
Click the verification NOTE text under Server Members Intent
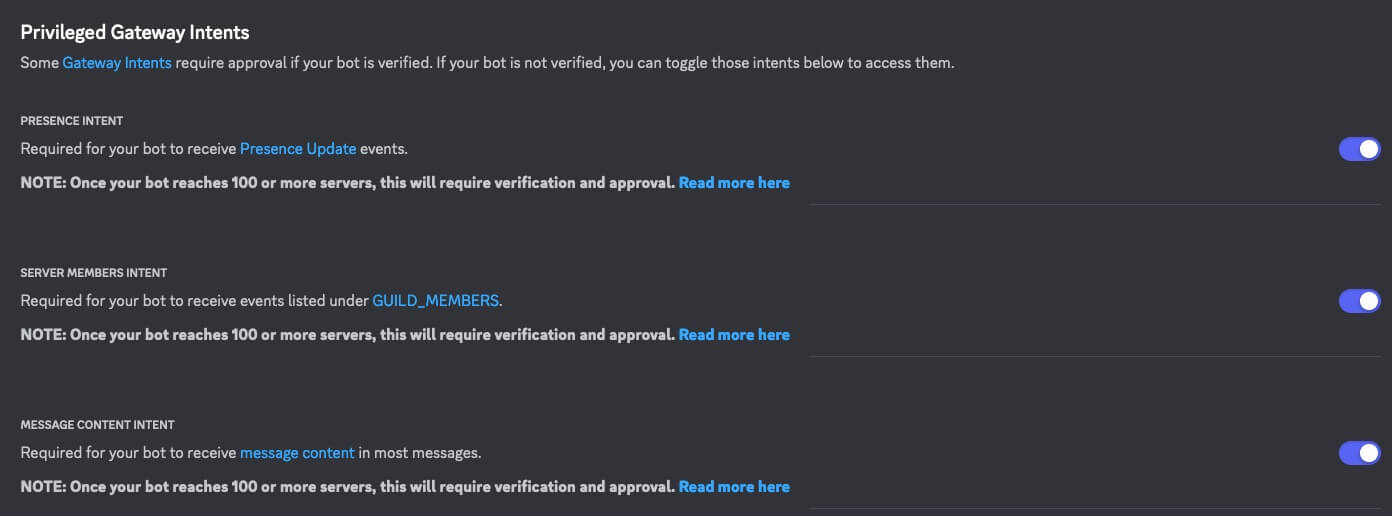coord(348,335)
